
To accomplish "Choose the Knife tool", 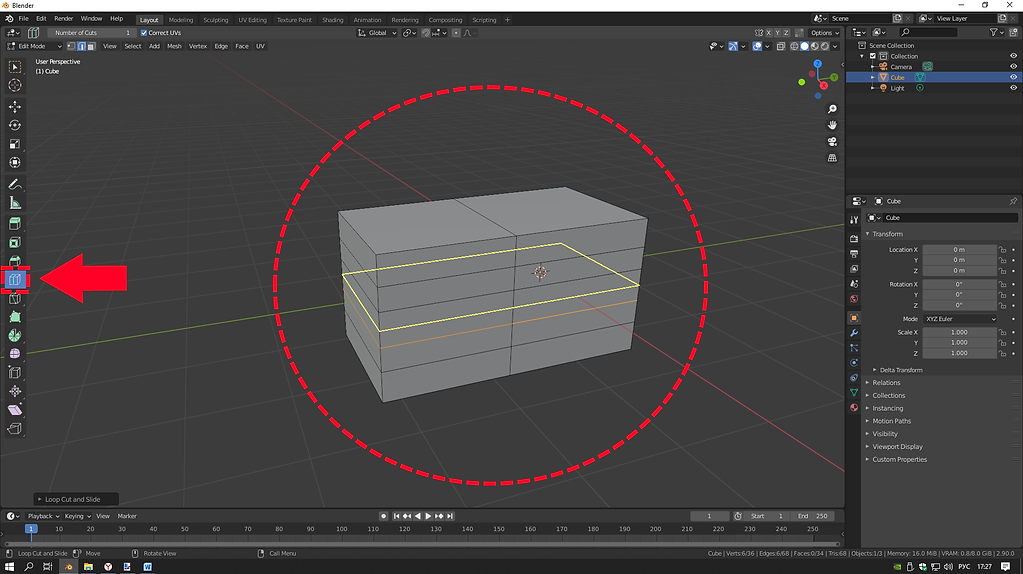I will tap(14, 299).
